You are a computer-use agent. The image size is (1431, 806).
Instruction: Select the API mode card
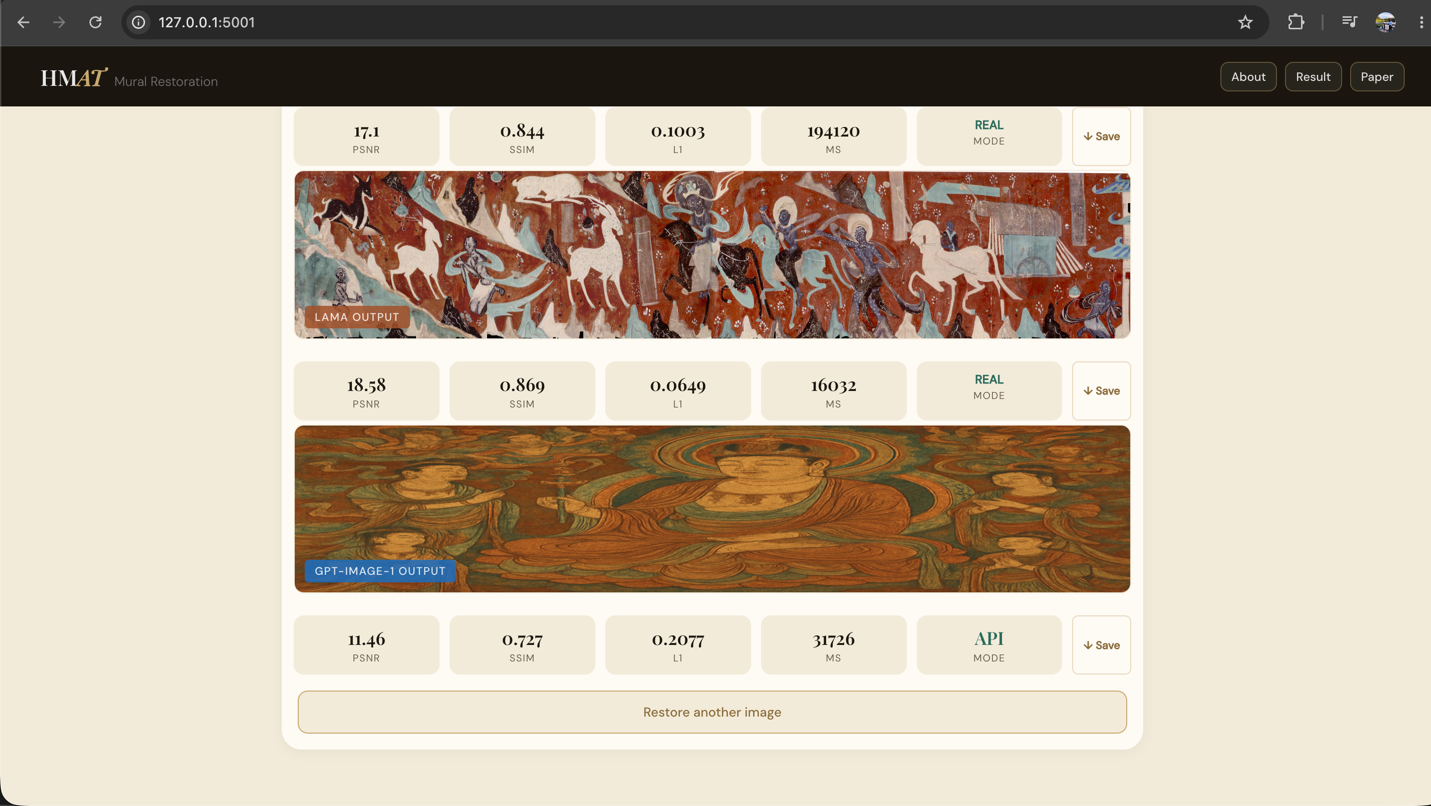pos(989,645)
